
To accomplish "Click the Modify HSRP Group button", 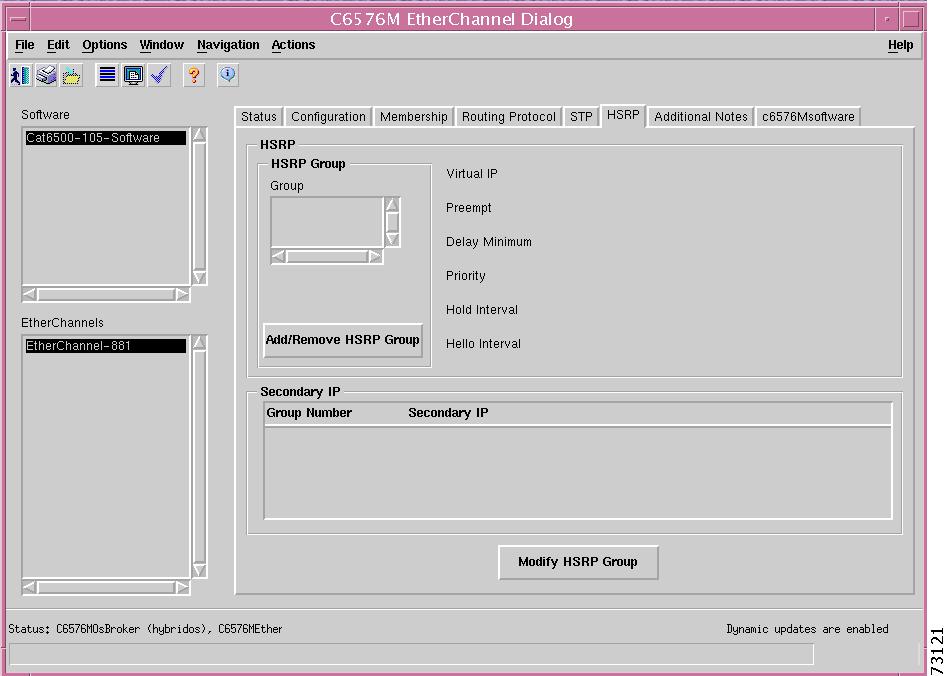I will point(577,562).
